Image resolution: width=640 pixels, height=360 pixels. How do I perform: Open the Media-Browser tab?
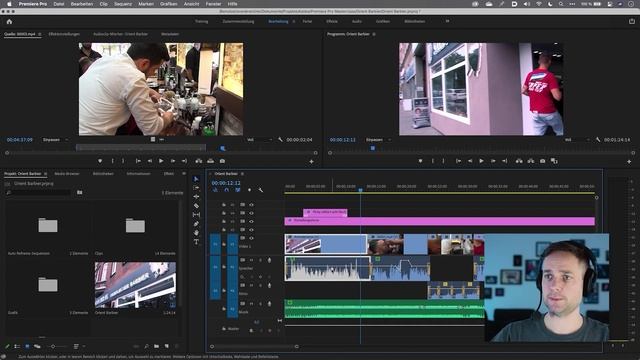point(67,173)
